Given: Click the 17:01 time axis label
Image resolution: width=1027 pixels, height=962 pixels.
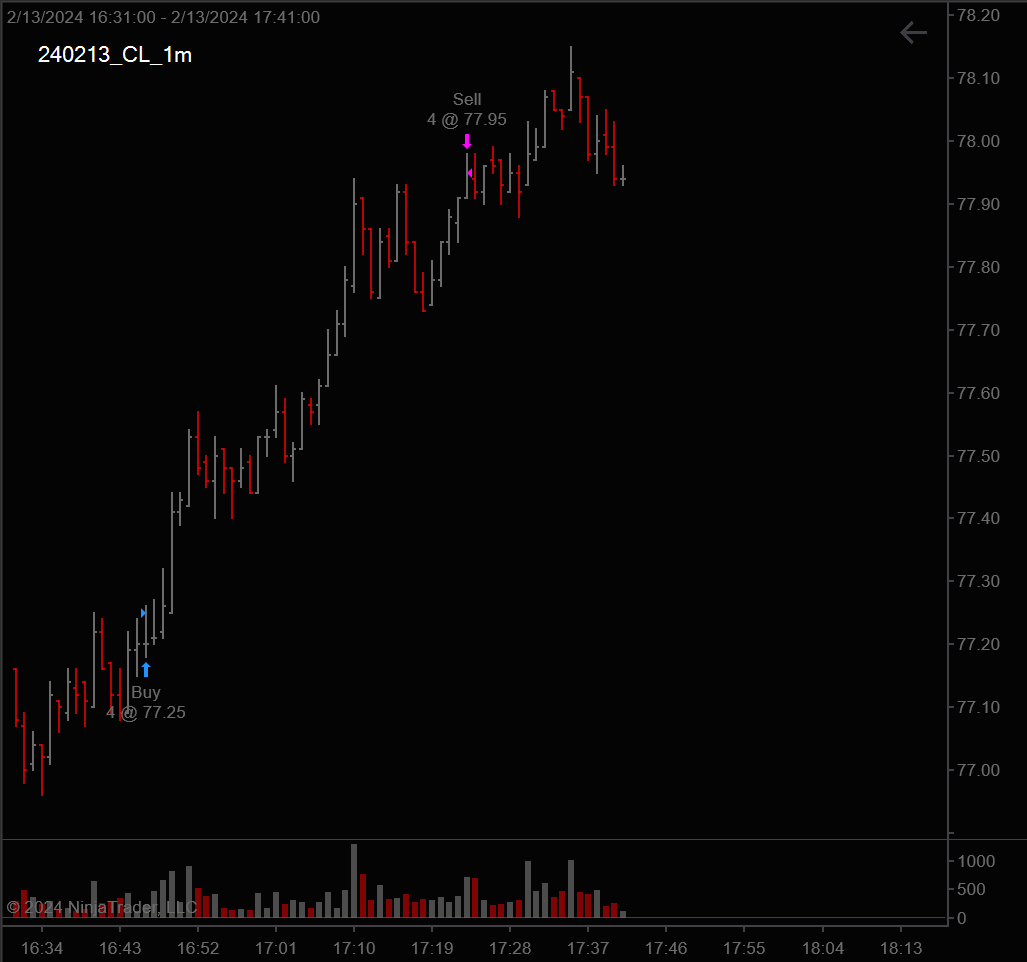Looking at the screenshot, I should coord(276,948).
